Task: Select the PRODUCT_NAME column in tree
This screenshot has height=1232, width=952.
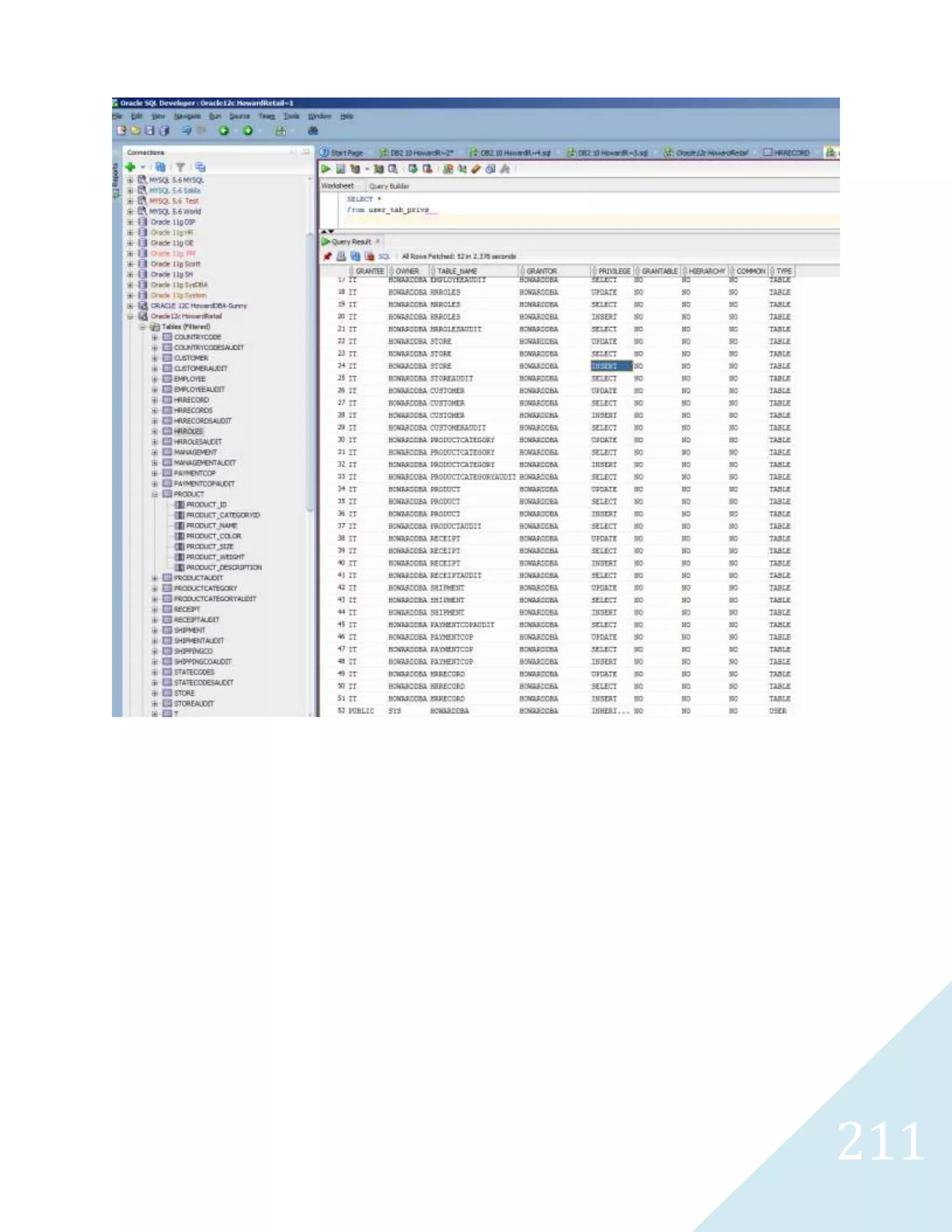Action: [212, 526]
